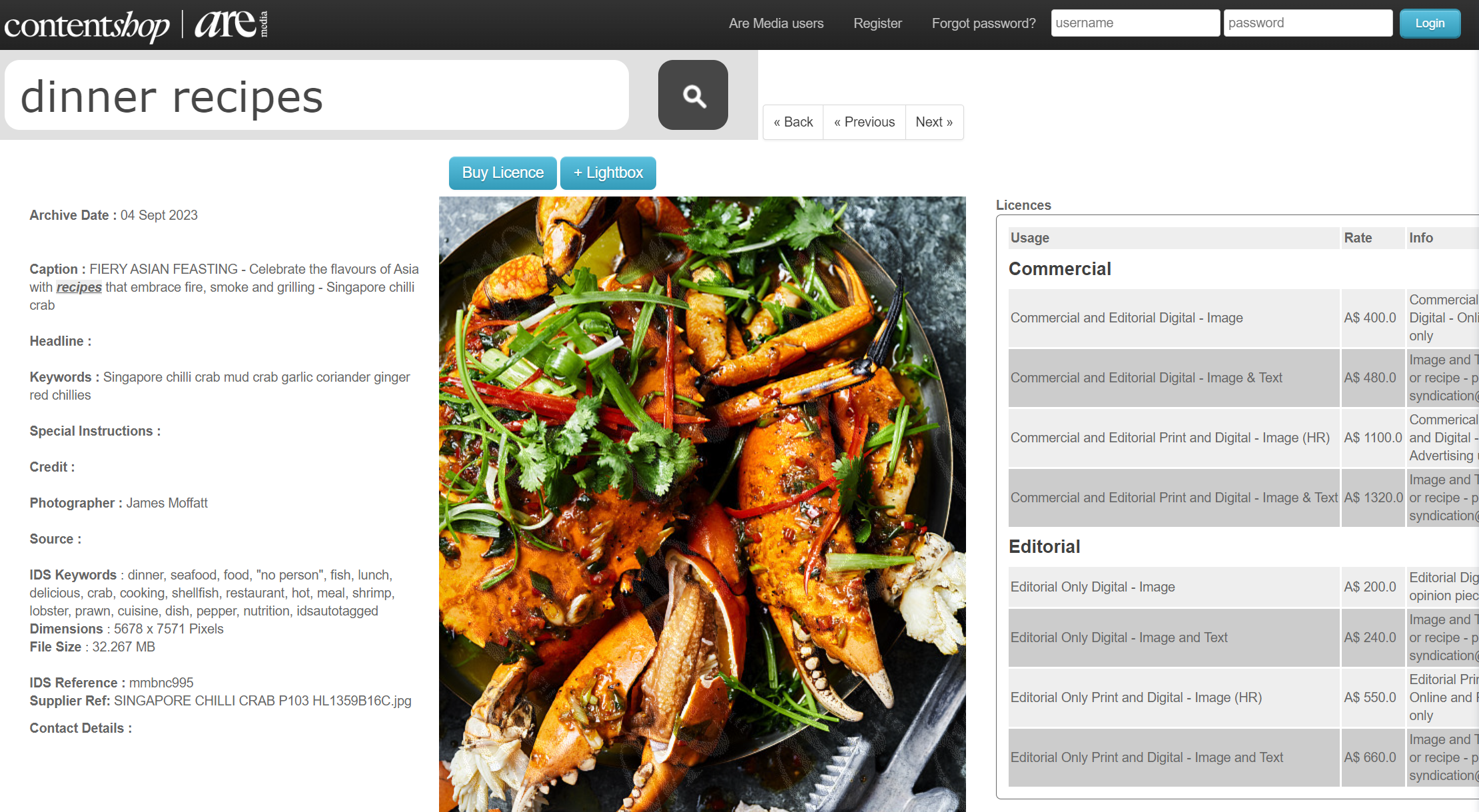Select Editorial Only Digital - Image licence
Image resolution: width=1479 pixels, height=812 pixels.
(x=1092, y=587)
